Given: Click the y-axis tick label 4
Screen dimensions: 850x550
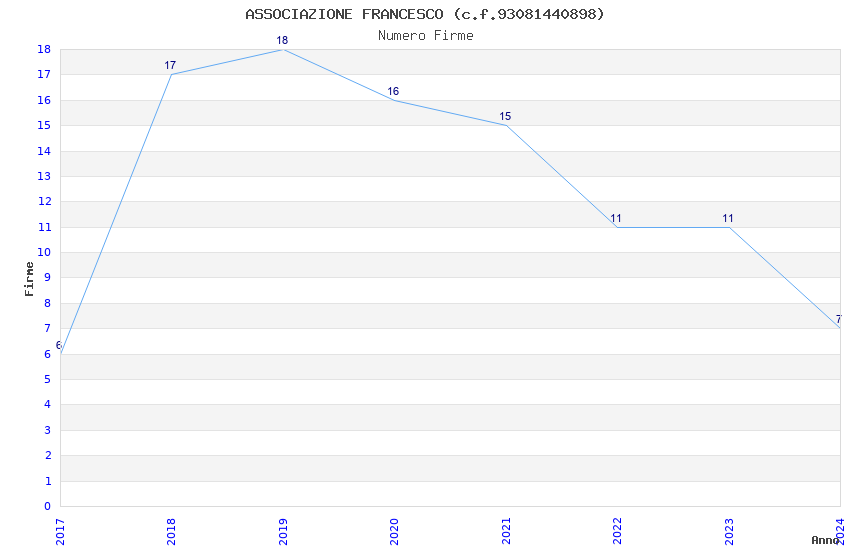Looking at the screenshot, I should [x=48, y=404].
